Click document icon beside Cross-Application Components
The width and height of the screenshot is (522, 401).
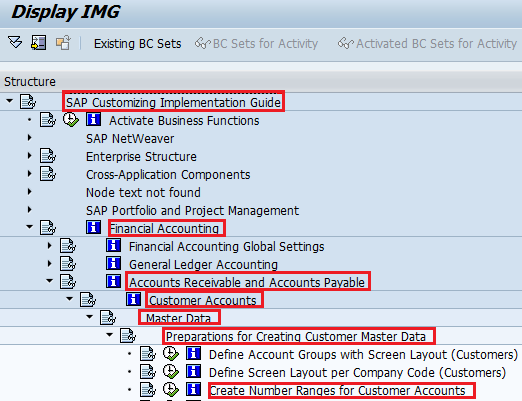(48, 174)
